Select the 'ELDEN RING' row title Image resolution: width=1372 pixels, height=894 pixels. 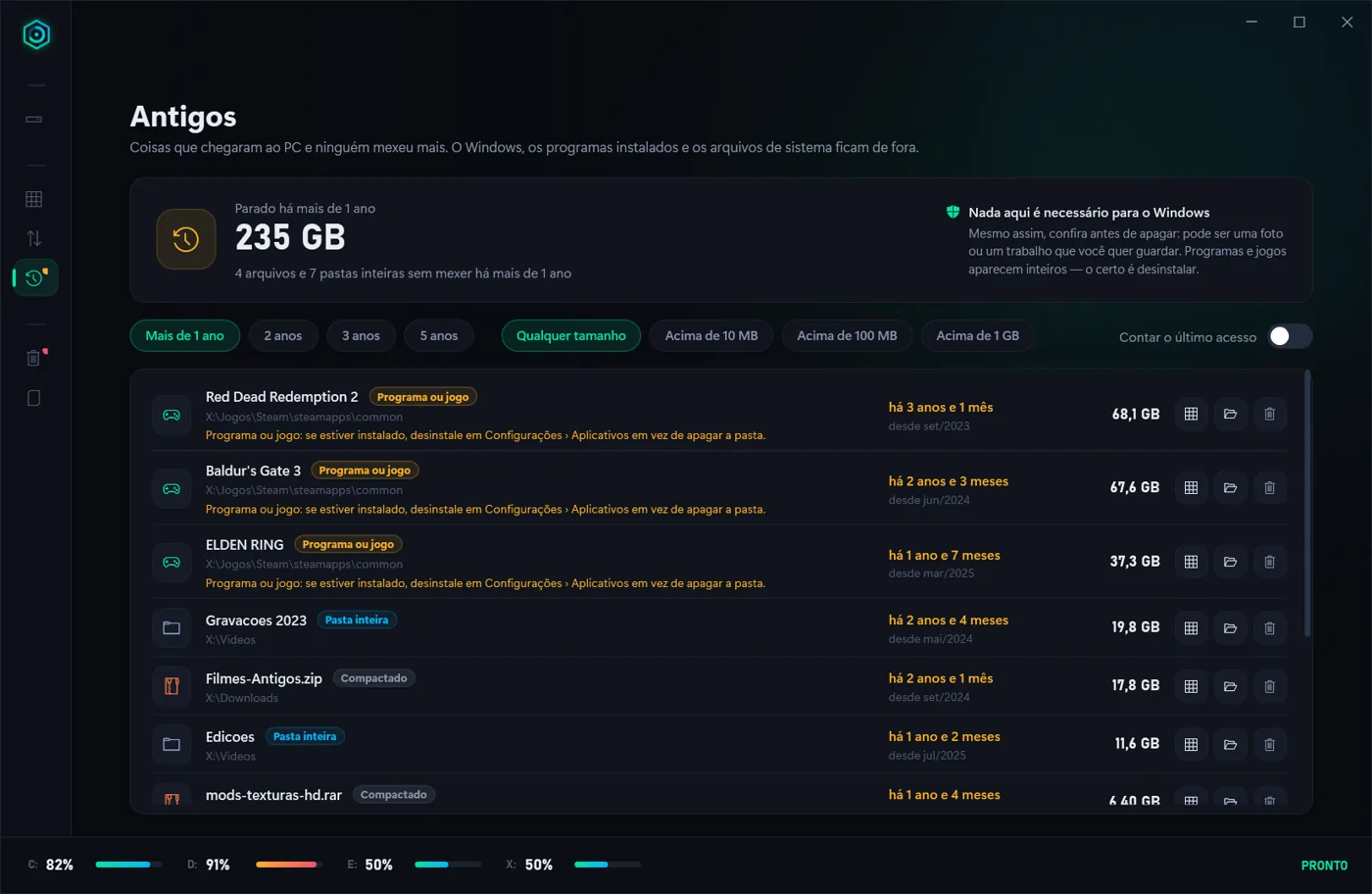[244, 544]
